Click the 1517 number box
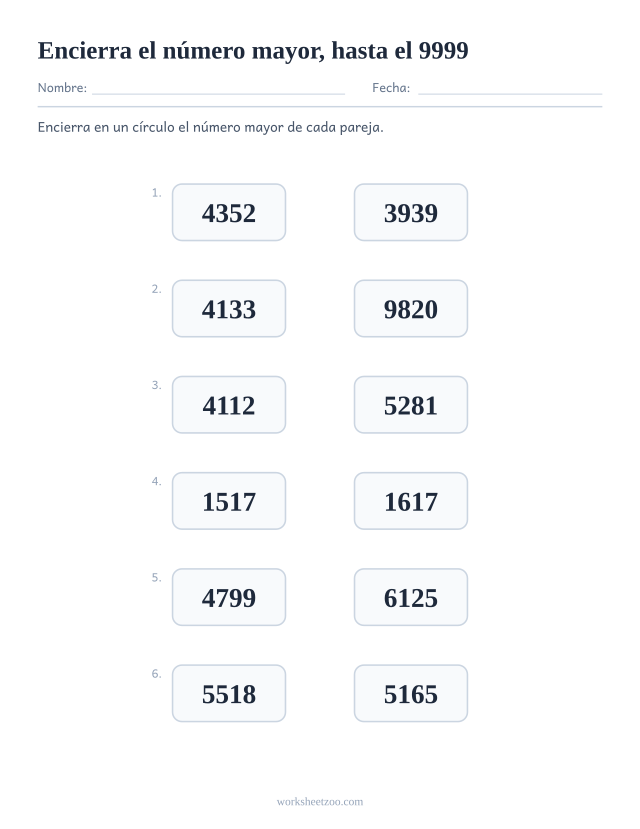This screenshot has width=640, height=829. point(229,501)
